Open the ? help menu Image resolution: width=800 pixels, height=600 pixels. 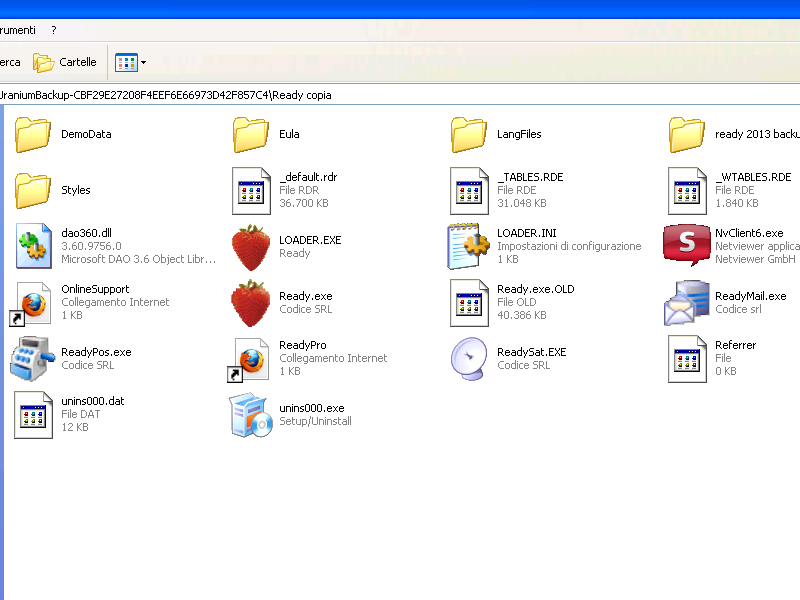tap(54, 30)
